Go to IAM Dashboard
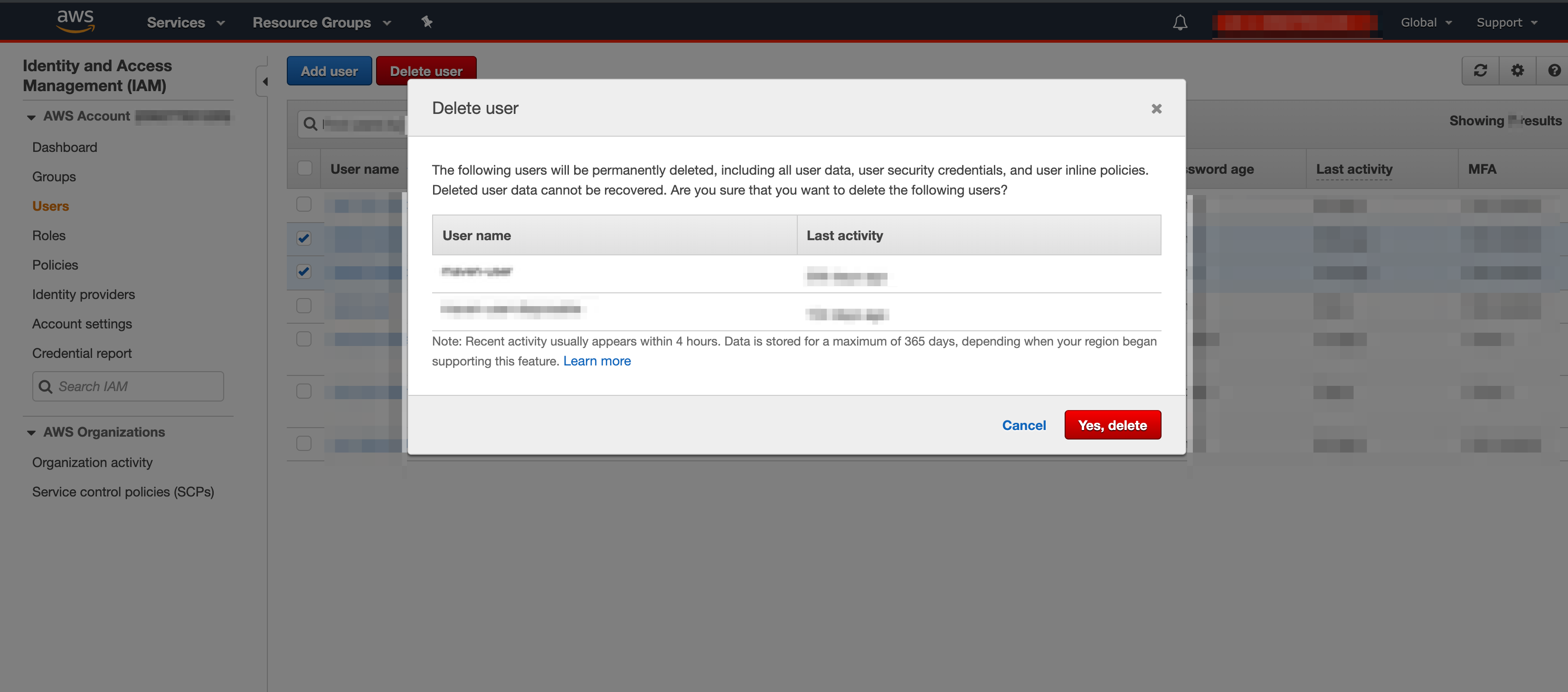Viewport: 1568px width, 692px height. click(x=65, y=147)
